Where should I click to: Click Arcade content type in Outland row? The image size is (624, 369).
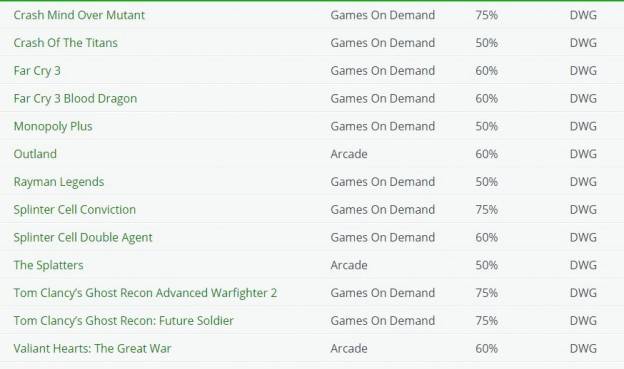[x=349, y=154]
